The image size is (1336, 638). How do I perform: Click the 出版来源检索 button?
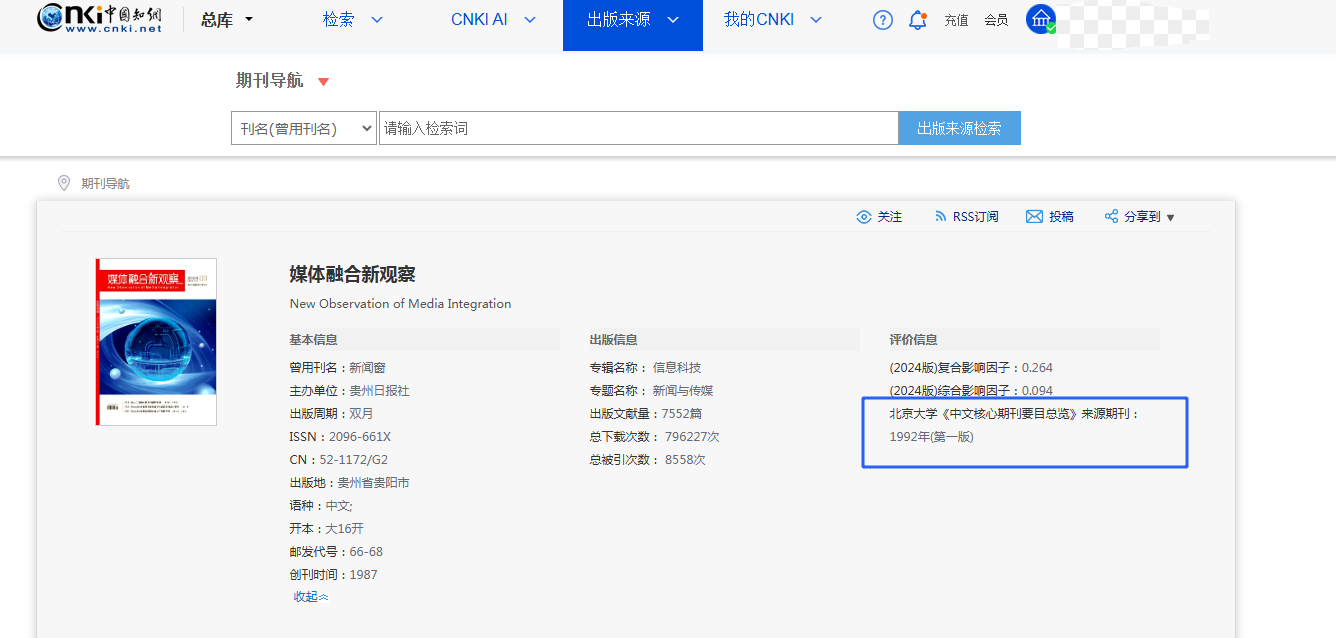pyautogui.click(x=959, y=128)
